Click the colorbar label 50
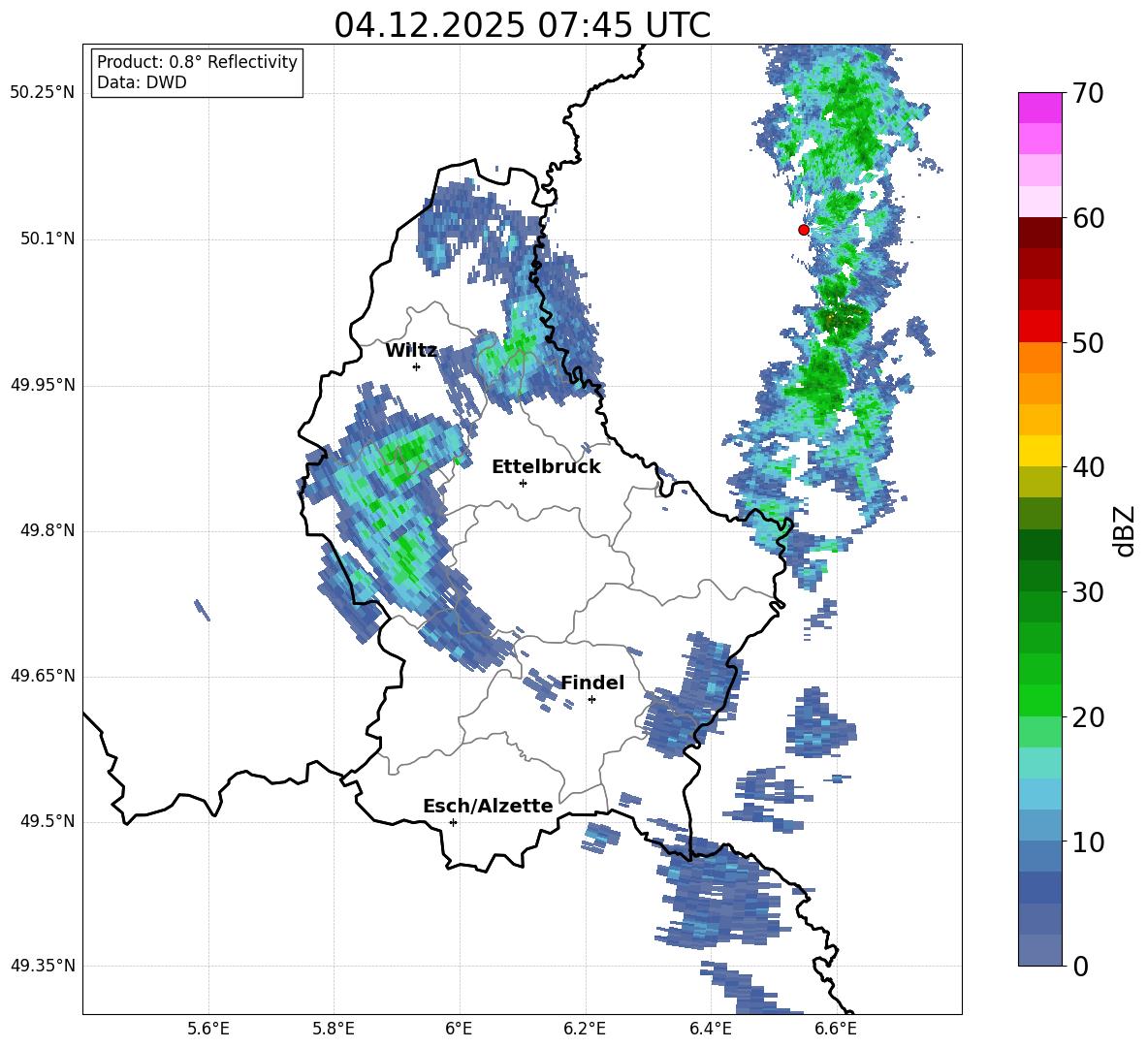1148x1048 pixels. click(1088, 343)
